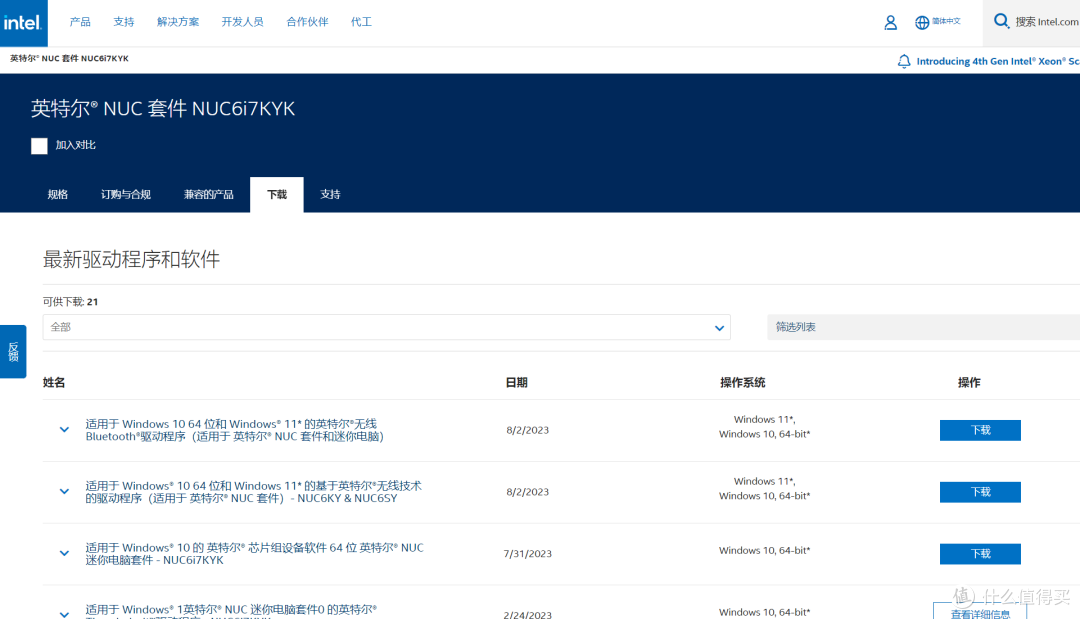Open the user account icon
The width and height of the screenshot is (1080, 619).
click(891, 23)
